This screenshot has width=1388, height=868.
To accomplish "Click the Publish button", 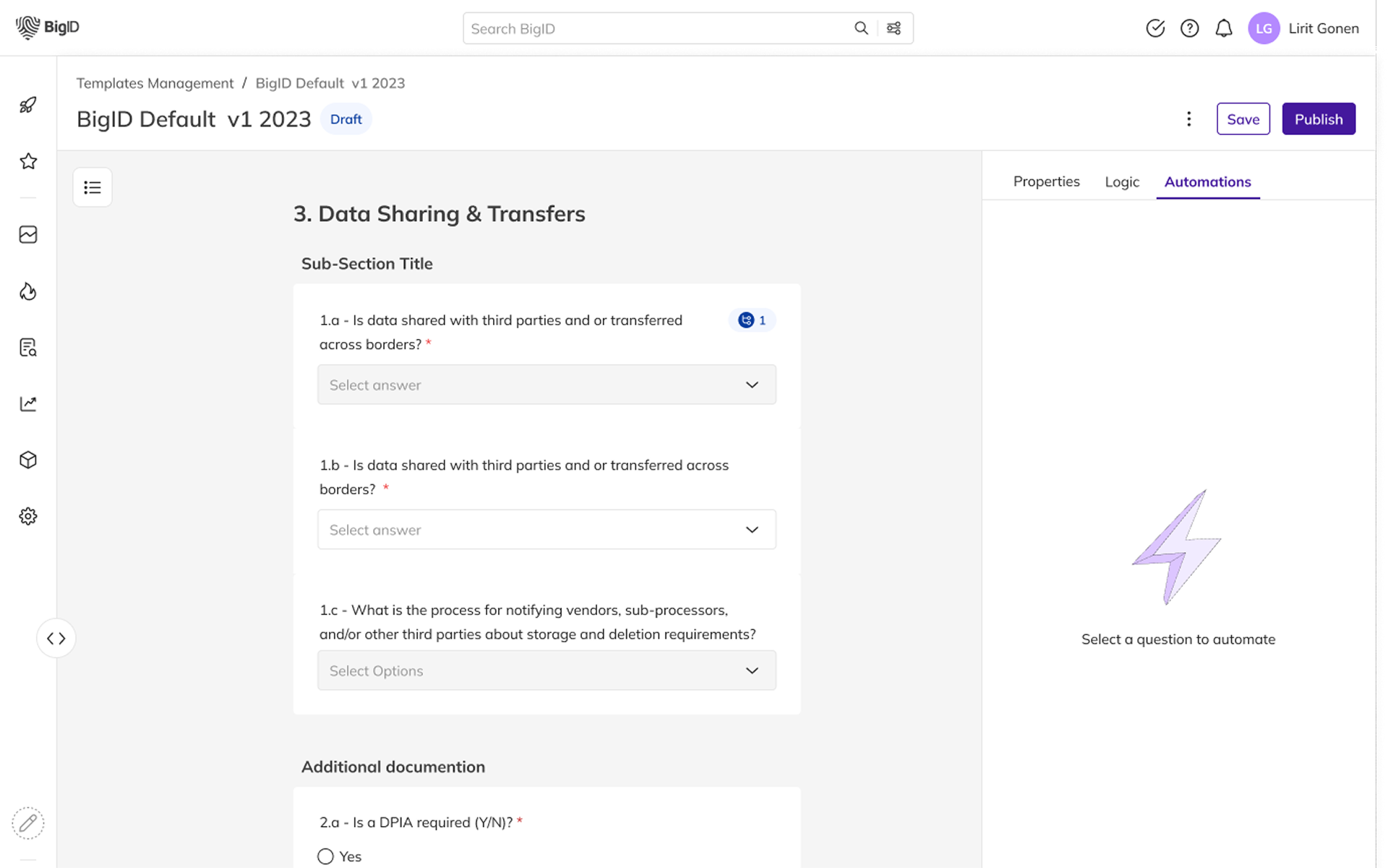I will pyautogui.click(x=1318, y=119).
